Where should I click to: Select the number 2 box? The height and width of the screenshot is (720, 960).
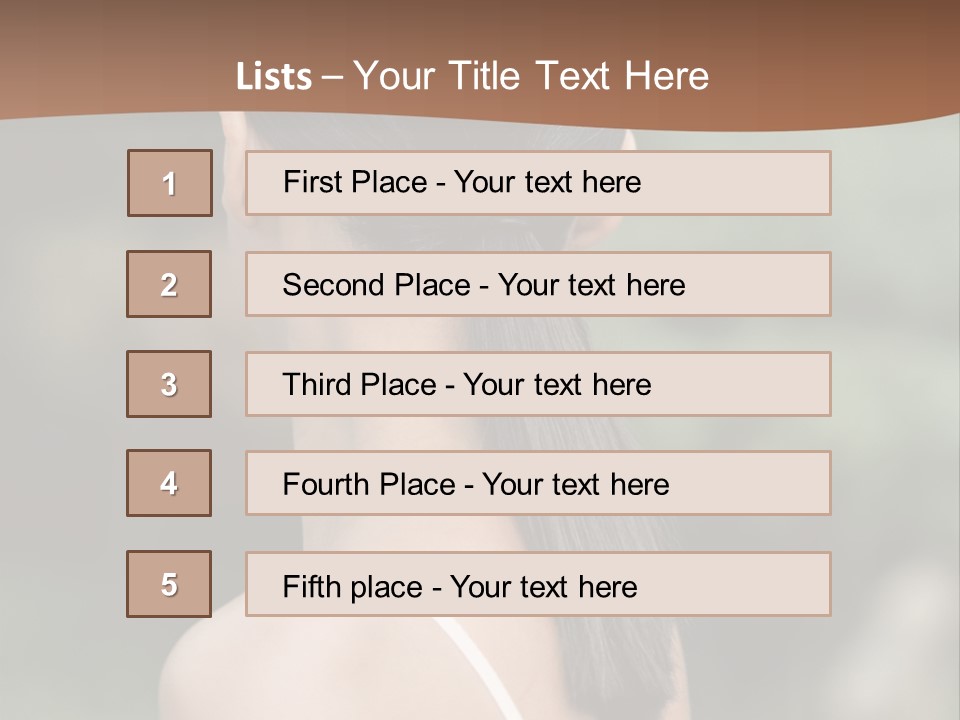pyautogui.click(x=169, y=284)
